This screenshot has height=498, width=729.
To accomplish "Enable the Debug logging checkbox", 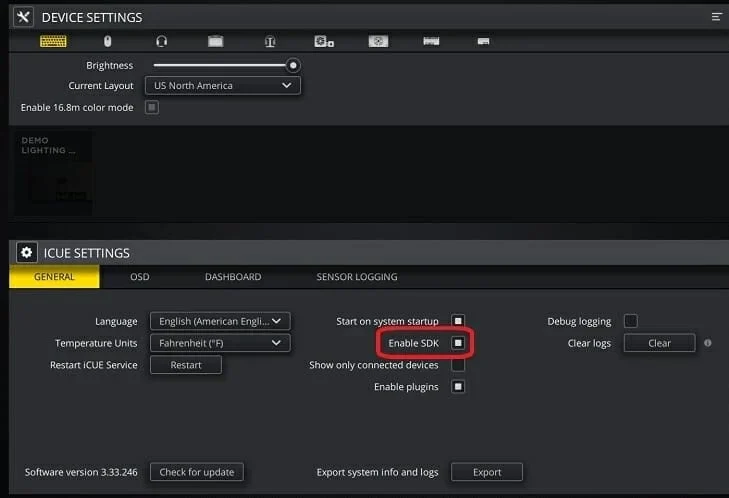I will pyautogui.click(x=630, y=321).
